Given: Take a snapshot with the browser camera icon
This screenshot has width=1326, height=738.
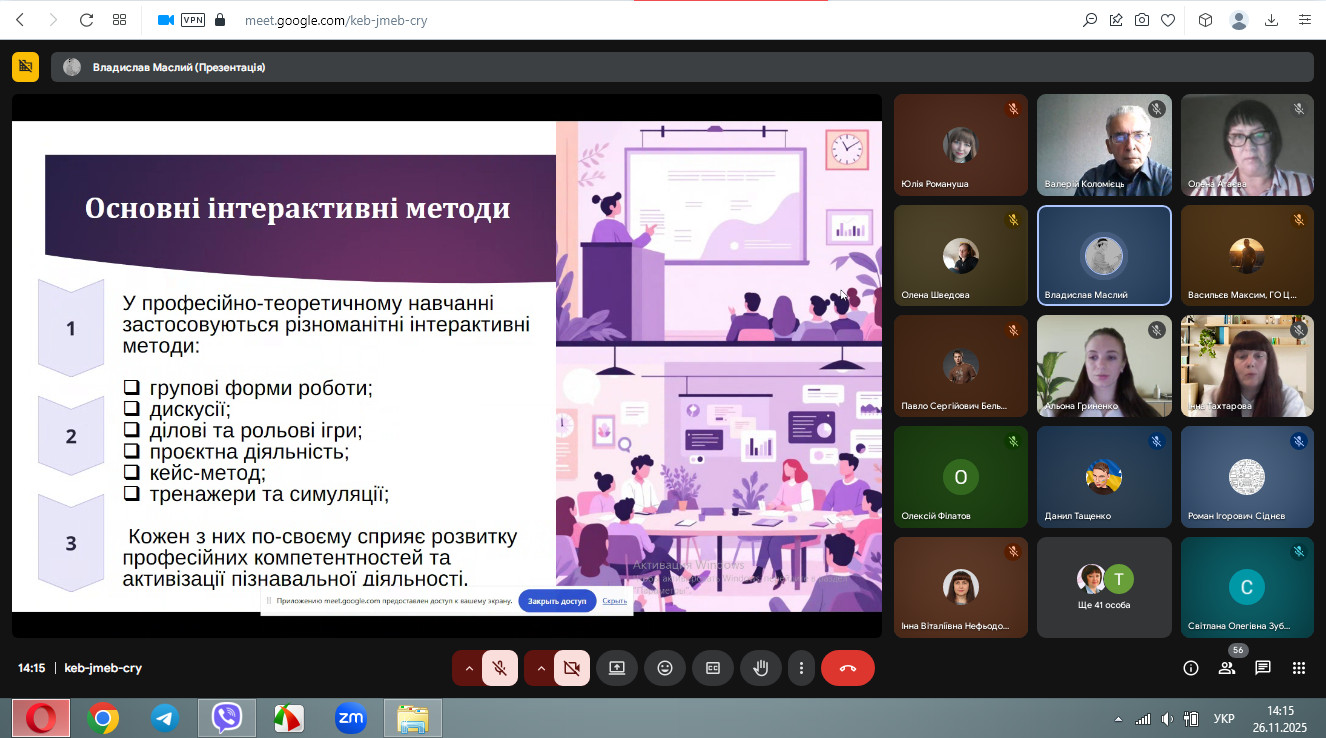Looking at the screenshot, I should (1142, 20).
